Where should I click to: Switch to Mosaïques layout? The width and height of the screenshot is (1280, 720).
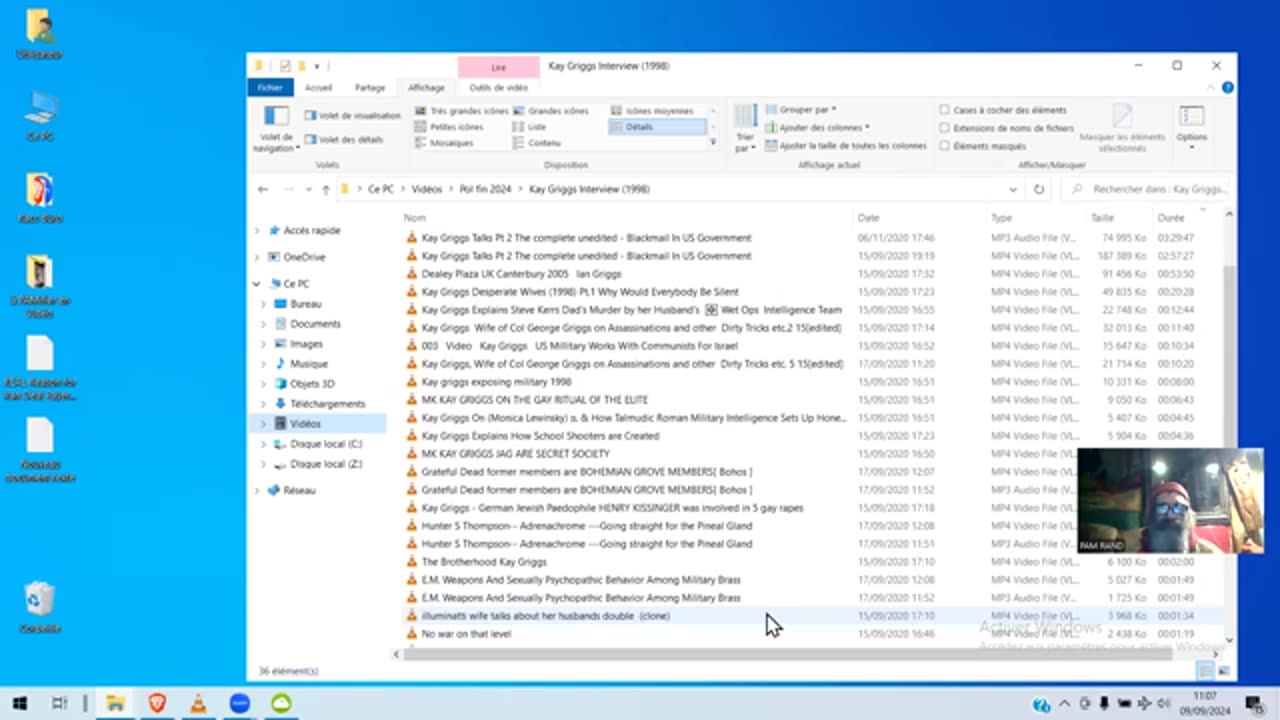[x=444, y=143]
